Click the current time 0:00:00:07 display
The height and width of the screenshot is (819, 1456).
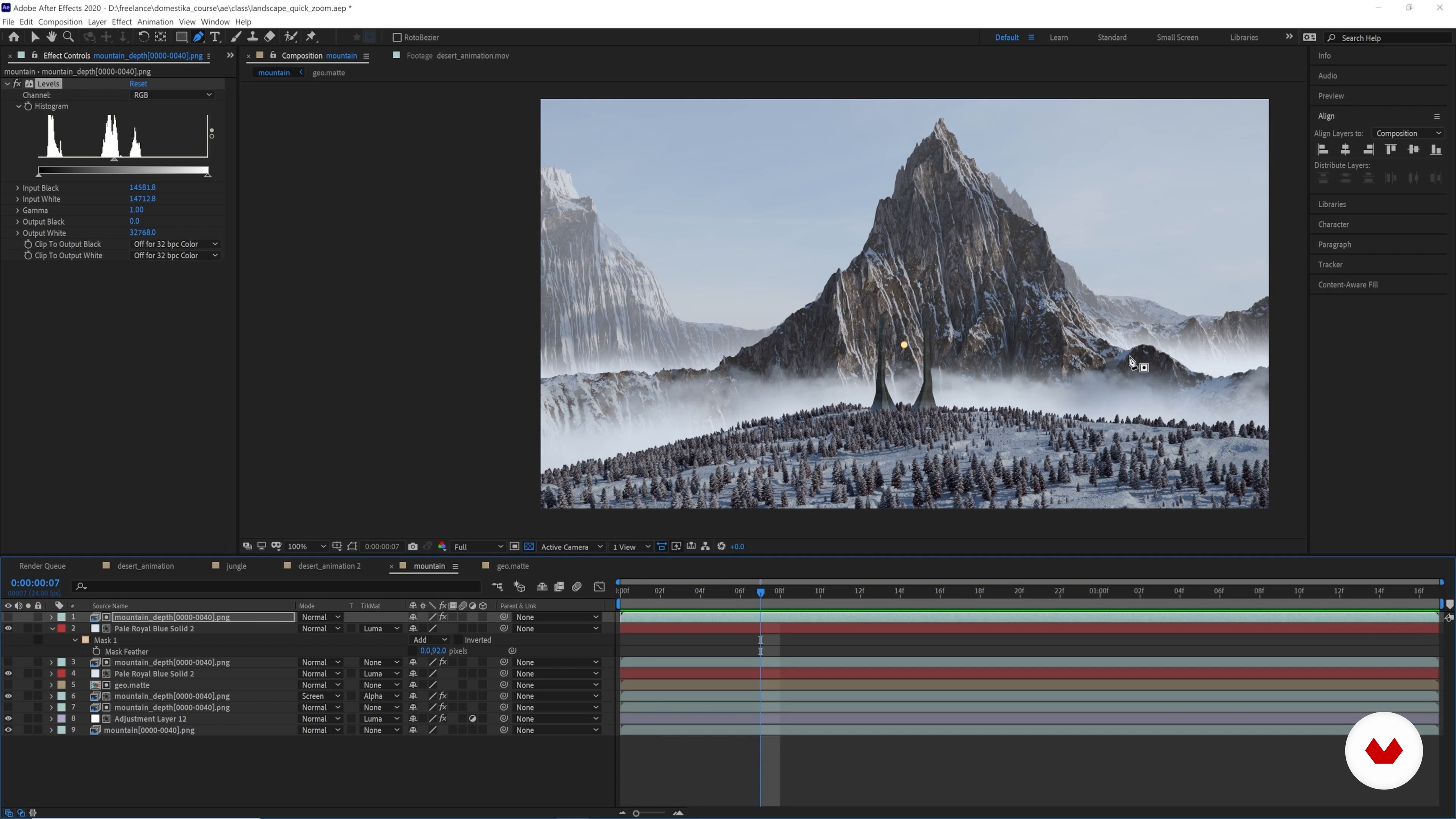tap(35, 583)
